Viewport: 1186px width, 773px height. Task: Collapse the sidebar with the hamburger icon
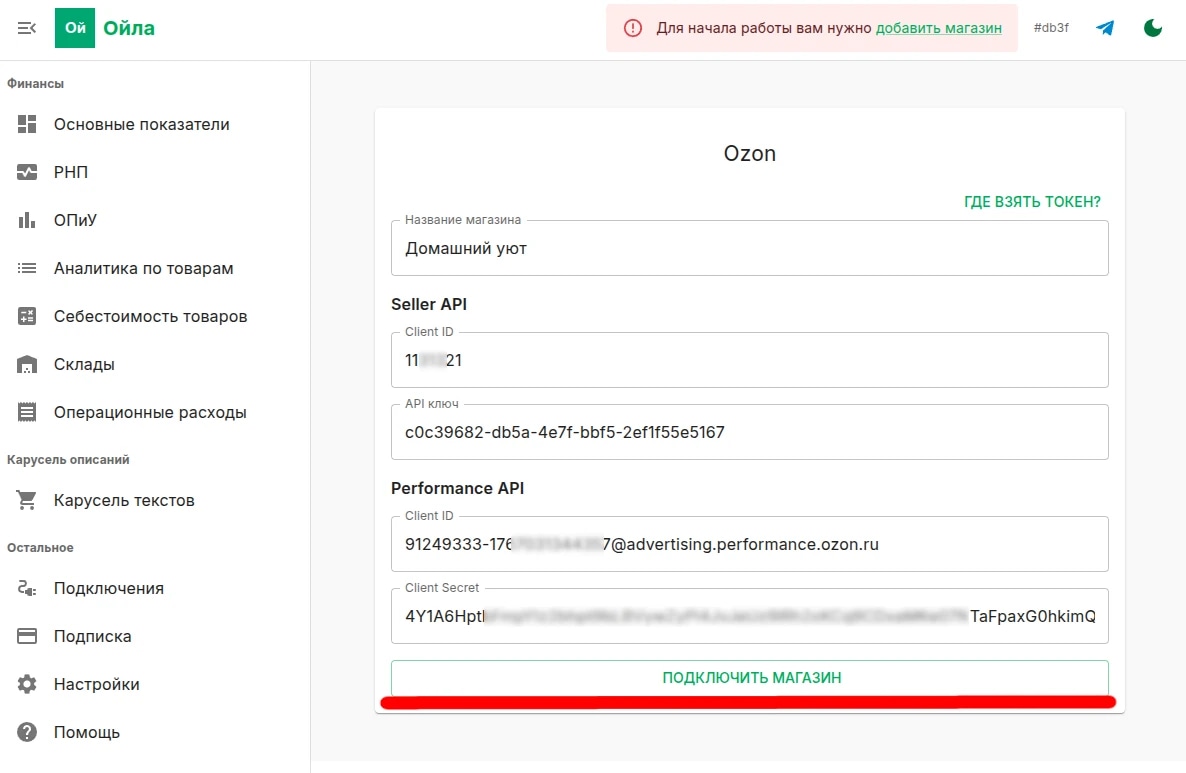click(26, 28)
